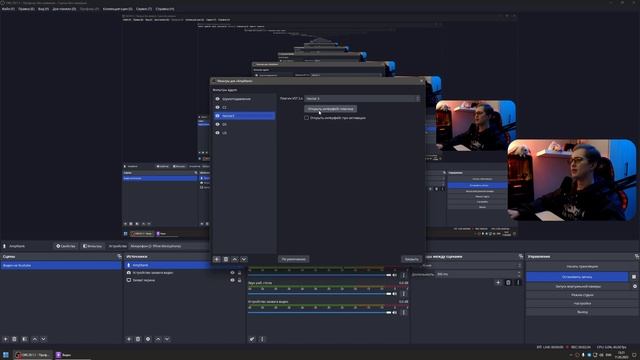Move selected filter up in the filters dialog
This screenshot has width=640, height=360.
(235, 259)
